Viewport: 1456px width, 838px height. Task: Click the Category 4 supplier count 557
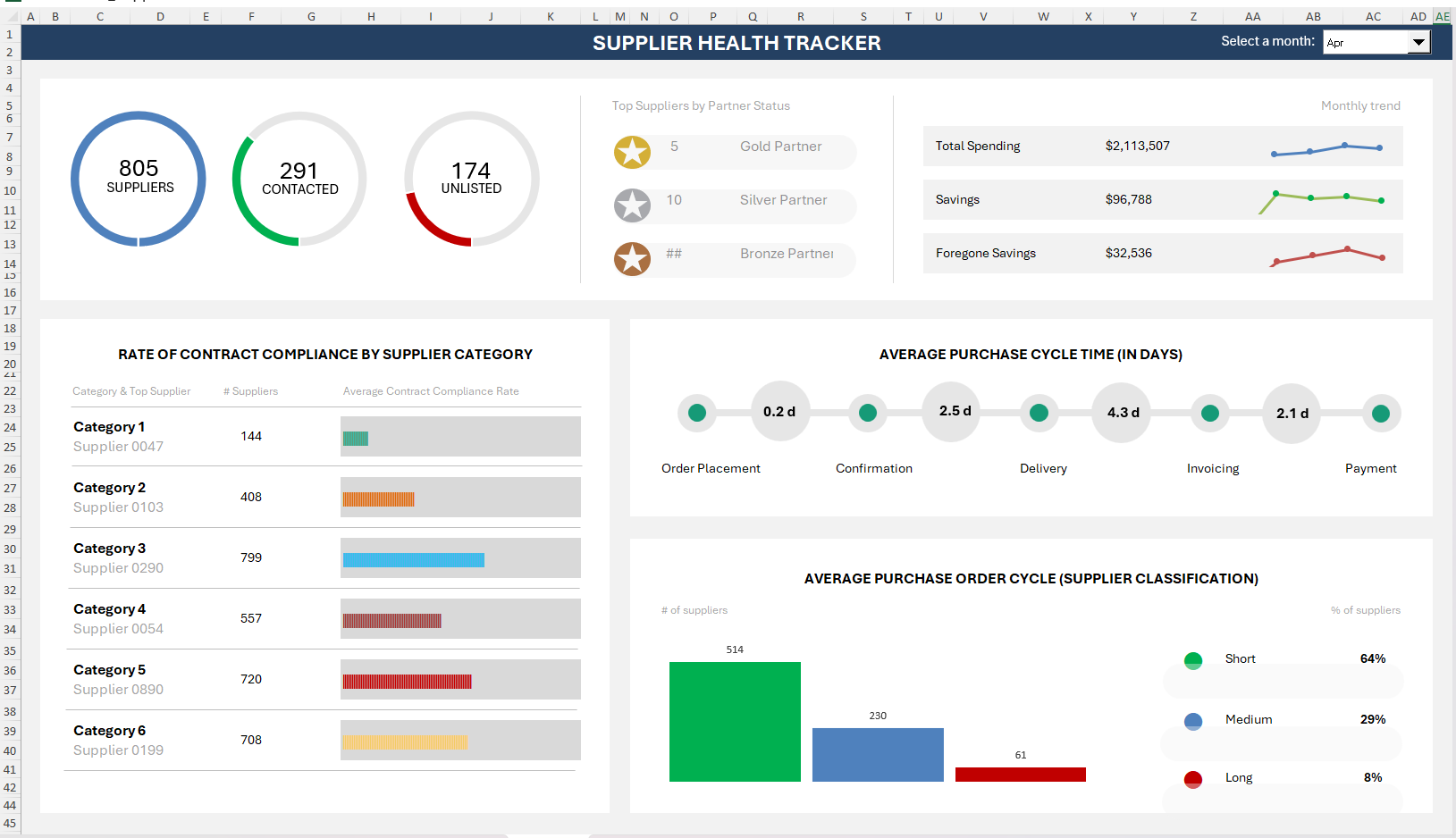pos(251,618)
